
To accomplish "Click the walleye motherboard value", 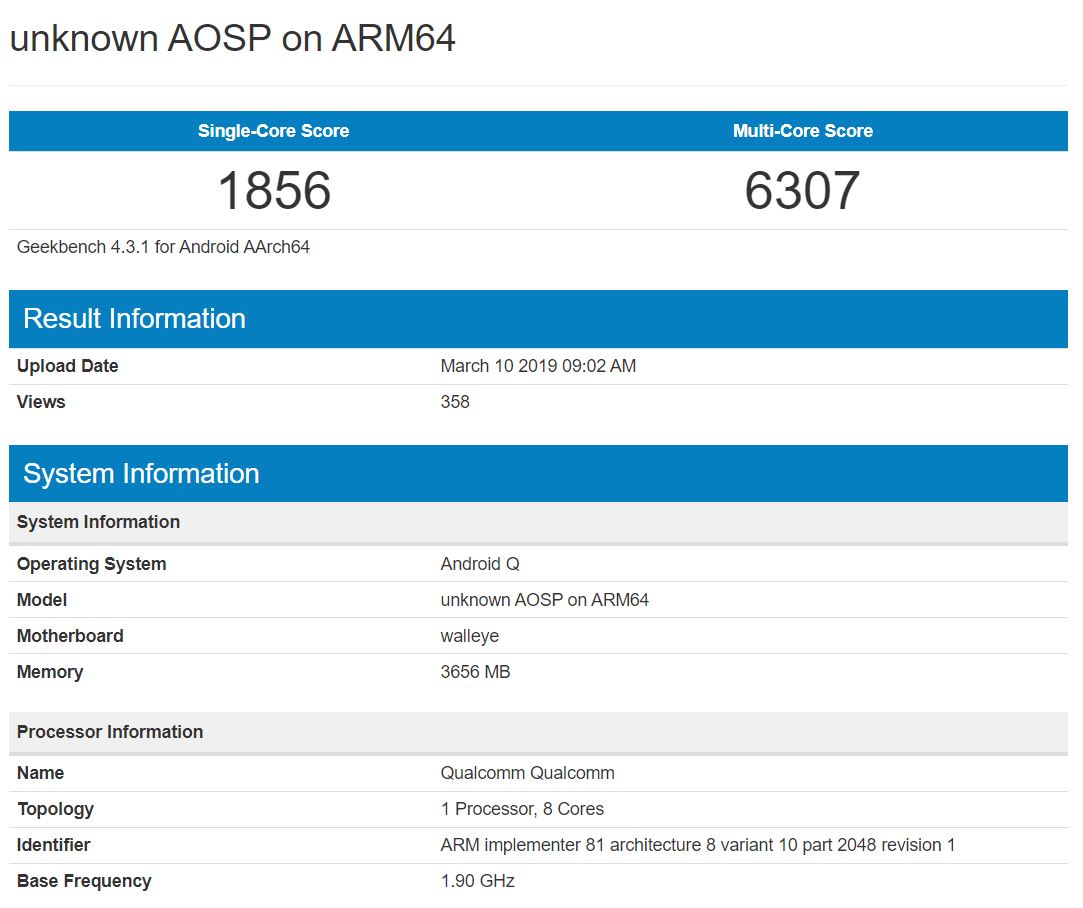I will [x=469, y=636].
